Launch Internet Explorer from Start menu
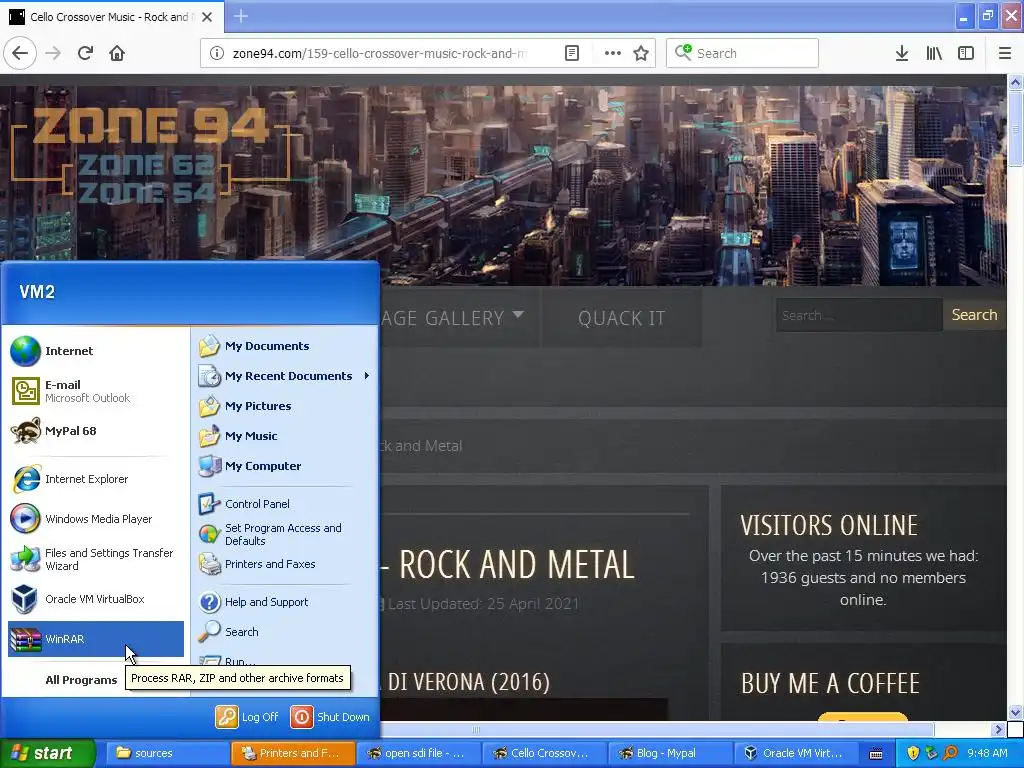The image size is (1024, 768). pyautogui.click(x=96, y=479)
